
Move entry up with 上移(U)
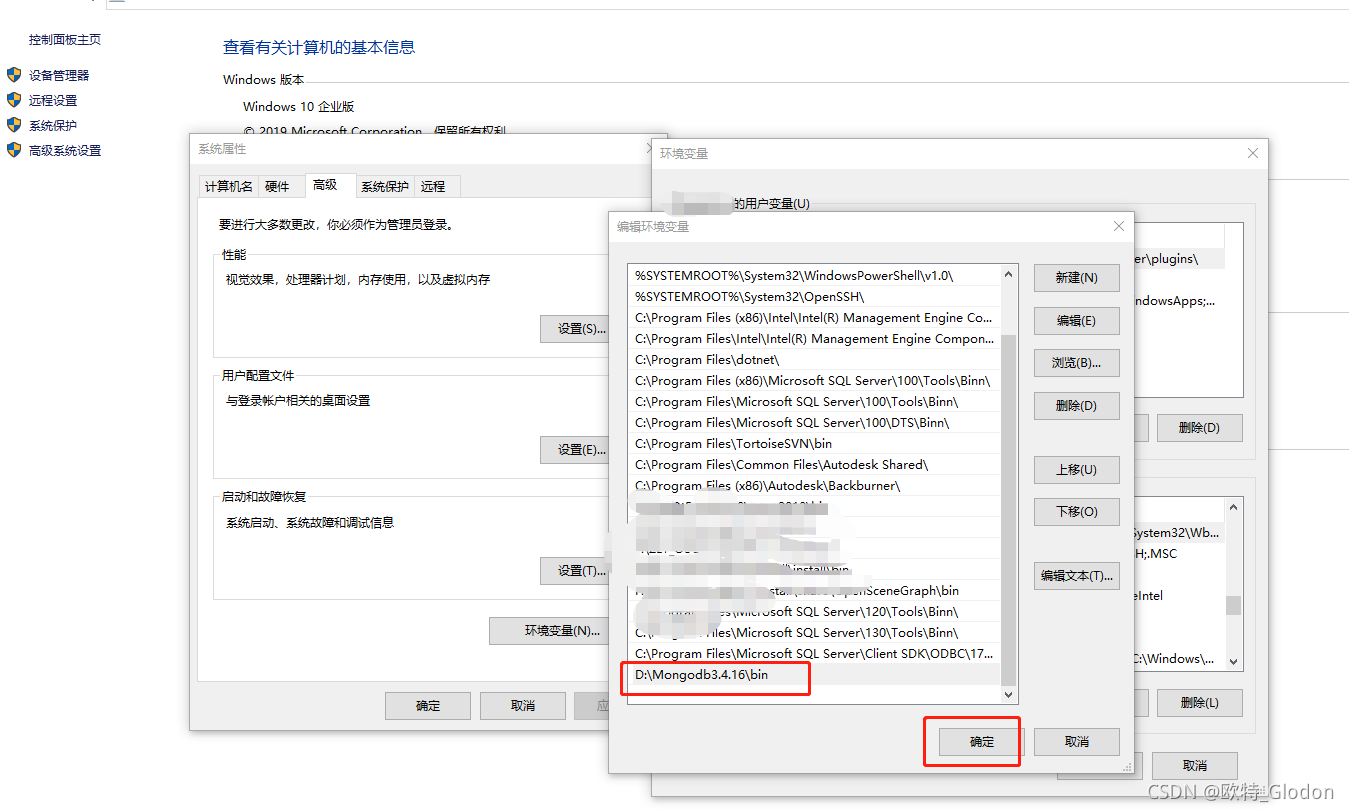pos(1076,469)
